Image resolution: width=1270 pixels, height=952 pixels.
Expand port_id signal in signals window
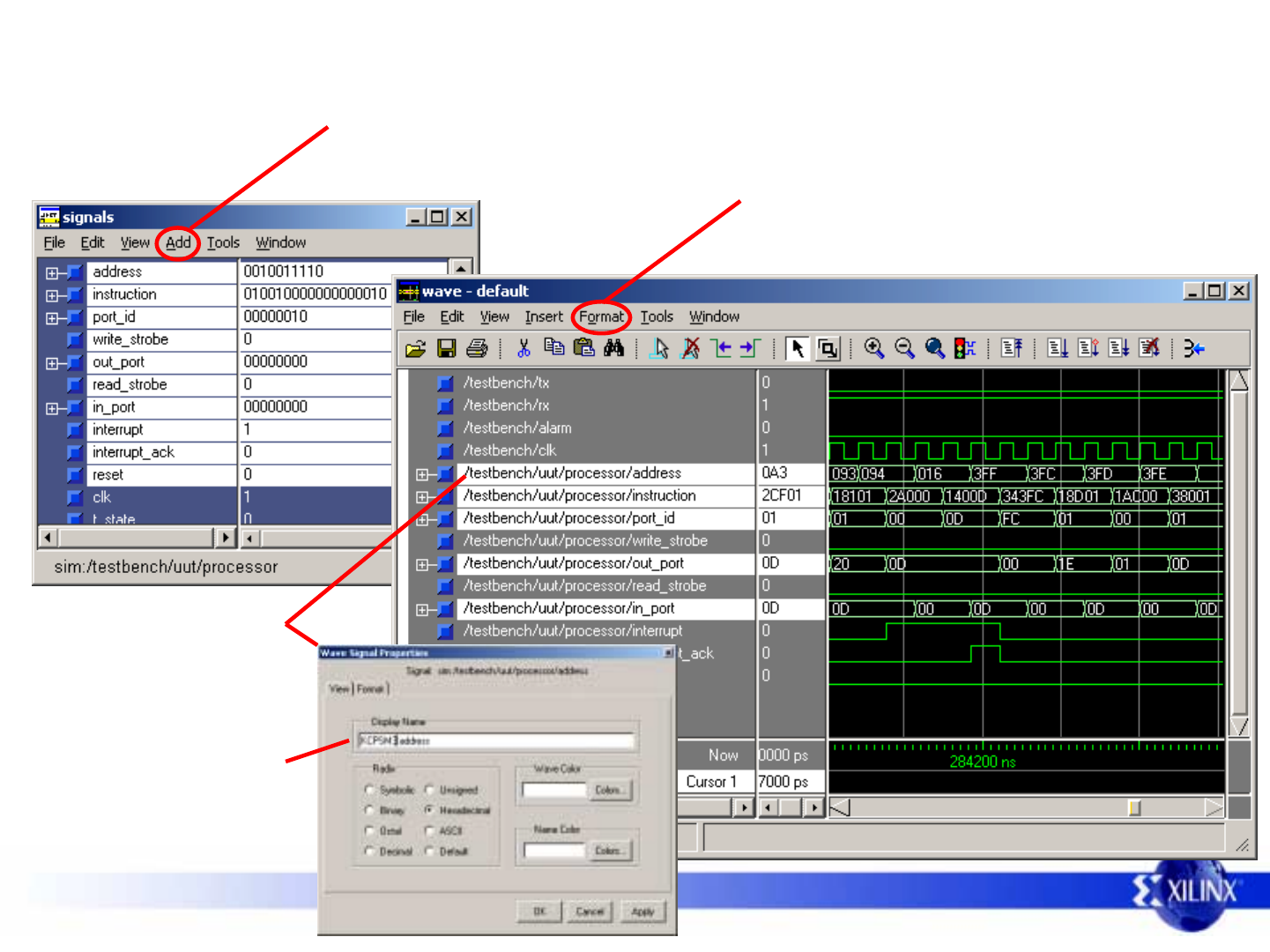(52, 318)
